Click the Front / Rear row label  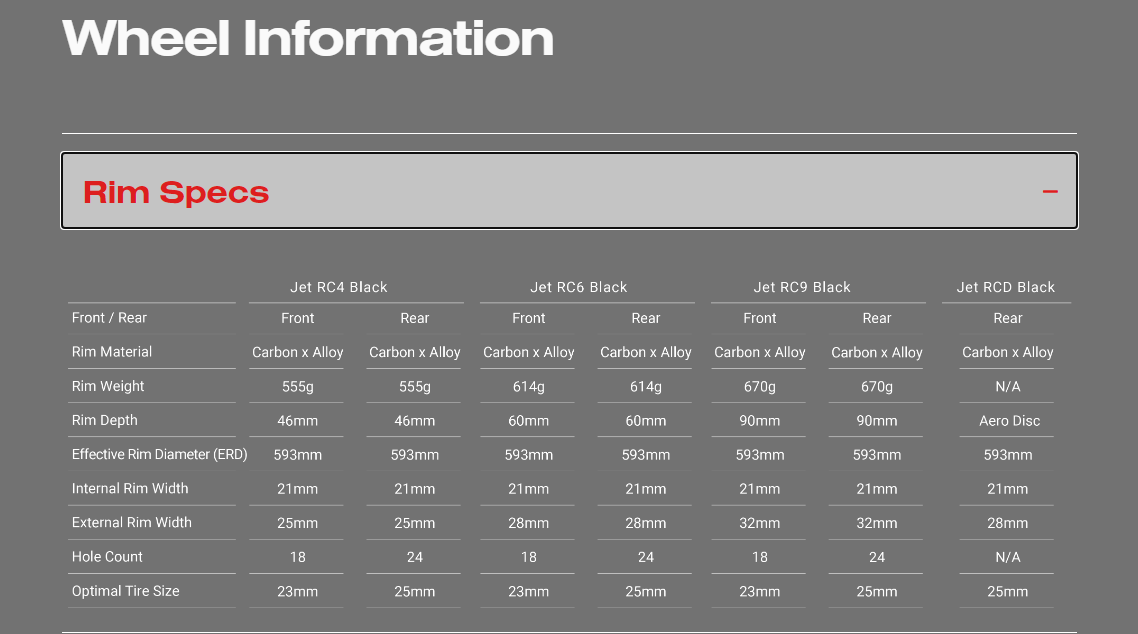(109, 318)
